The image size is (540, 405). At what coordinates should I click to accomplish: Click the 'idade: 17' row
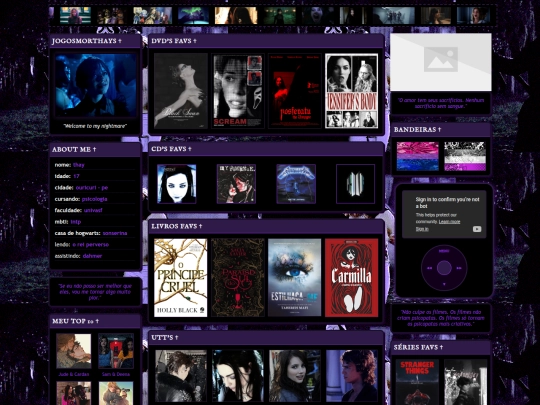[94, 176]
